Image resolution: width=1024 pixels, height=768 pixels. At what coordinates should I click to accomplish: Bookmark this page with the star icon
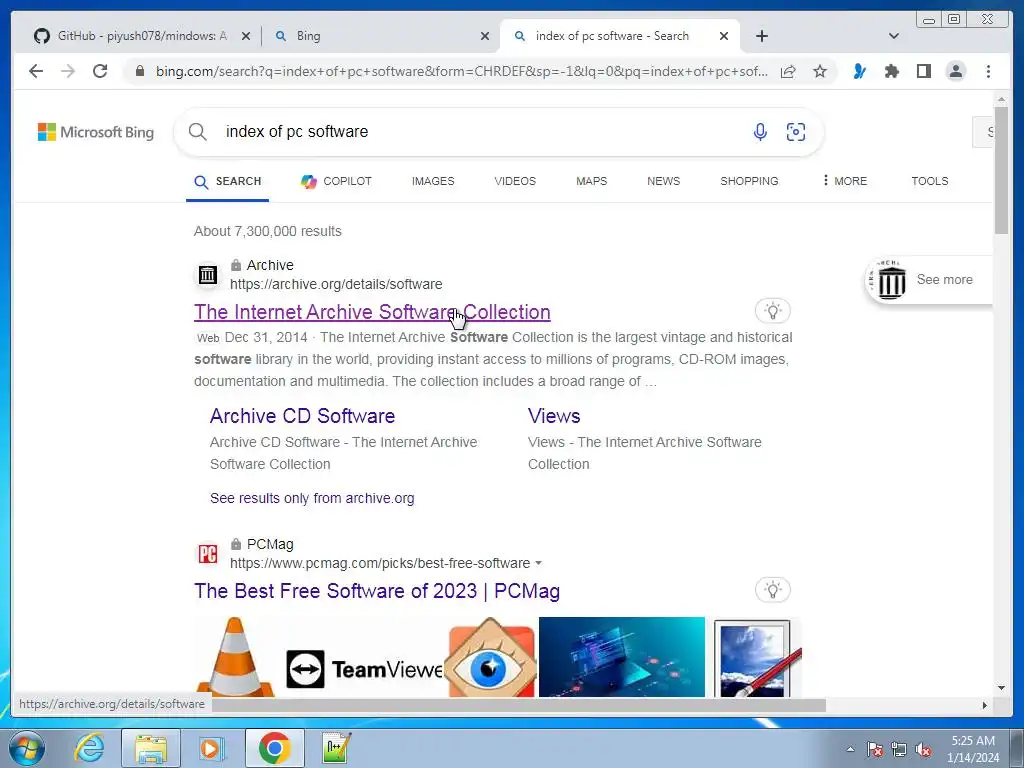pos(820,71)
